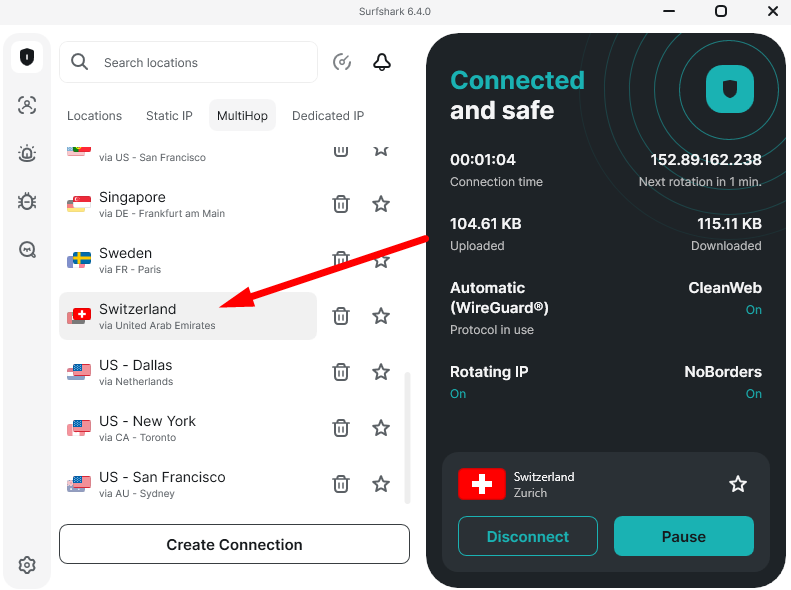This screenshot has height=590, width=791.
Task: Select Singapore via Frankfurt am Main
Action: (188, 204)
